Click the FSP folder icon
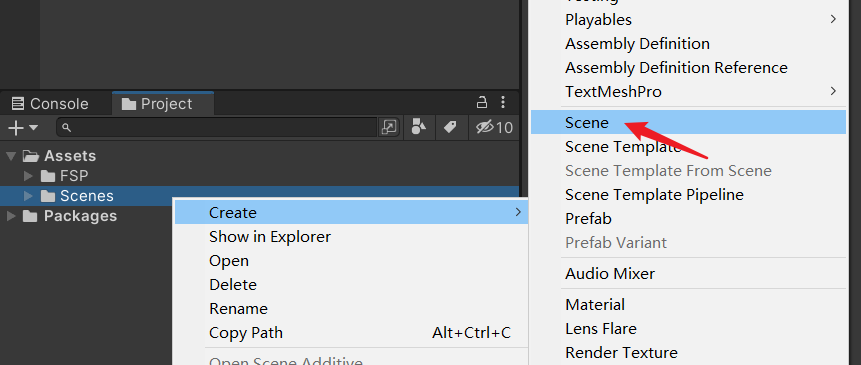The image size is (861, 365). coord(48,176)
